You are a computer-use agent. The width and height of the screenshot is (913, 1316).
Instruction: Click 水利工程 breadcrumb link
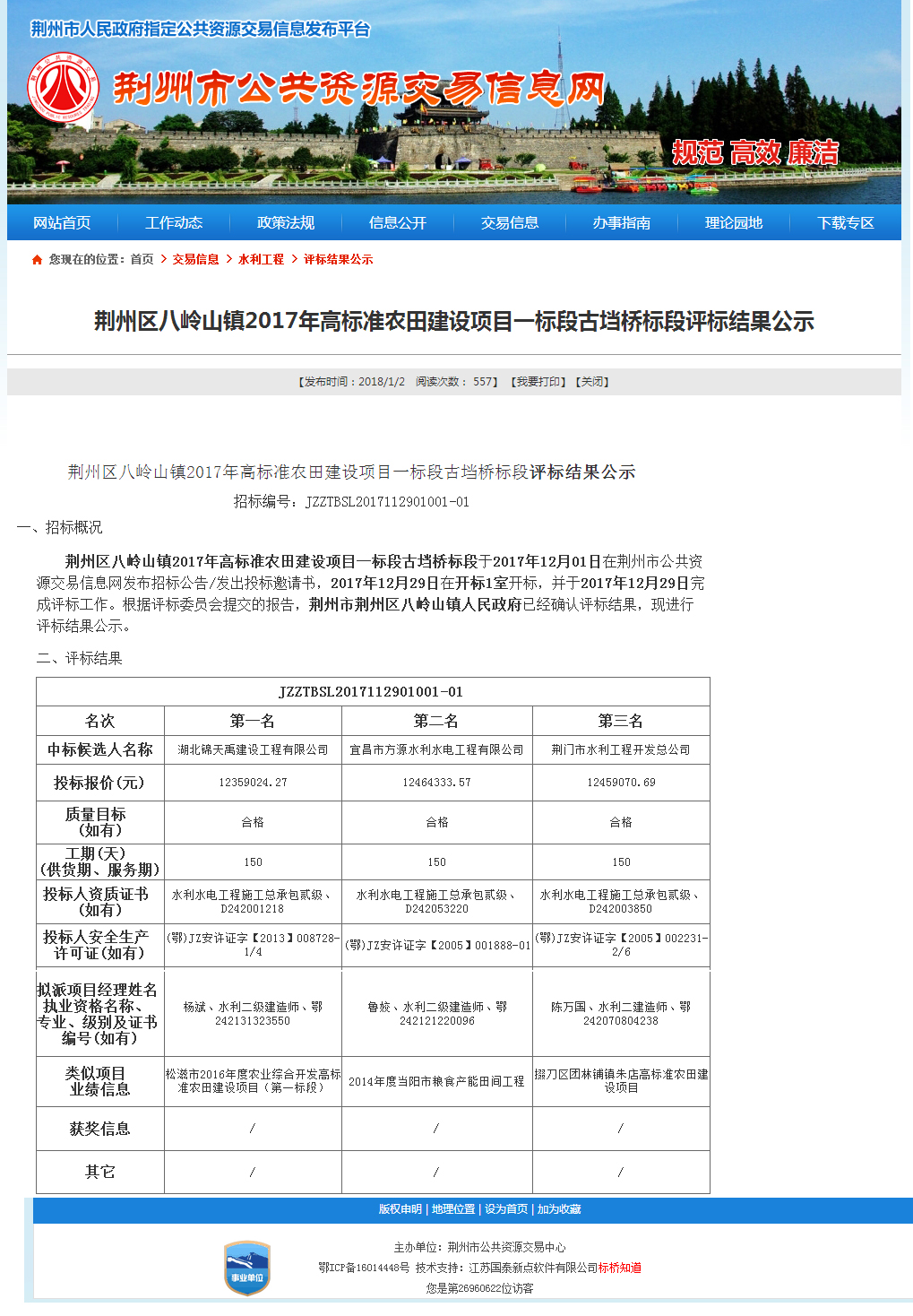coord(261,259)
